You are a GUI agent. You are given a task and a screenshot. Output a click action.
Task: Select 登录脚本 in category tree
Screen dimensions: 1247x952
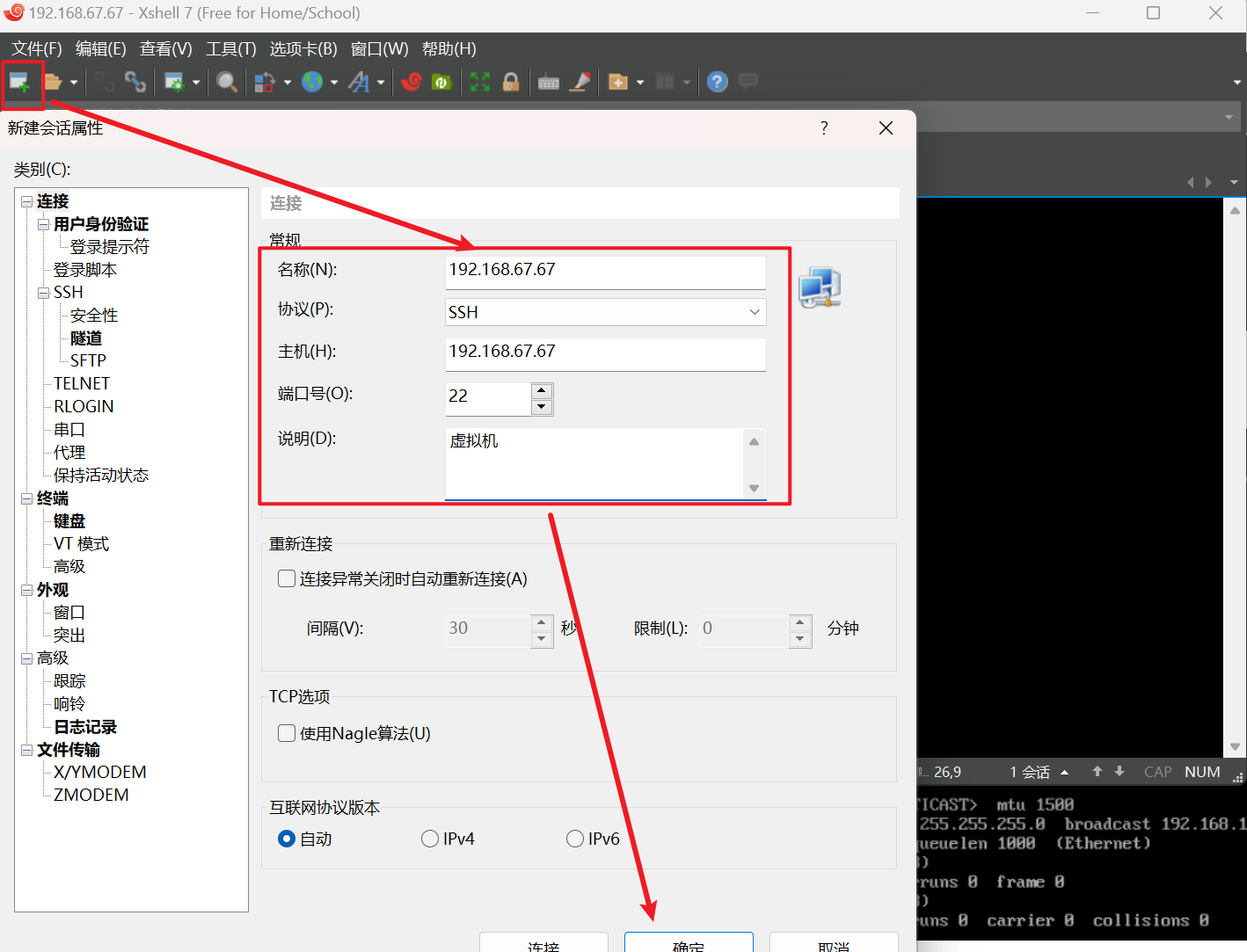pos(85,270)
